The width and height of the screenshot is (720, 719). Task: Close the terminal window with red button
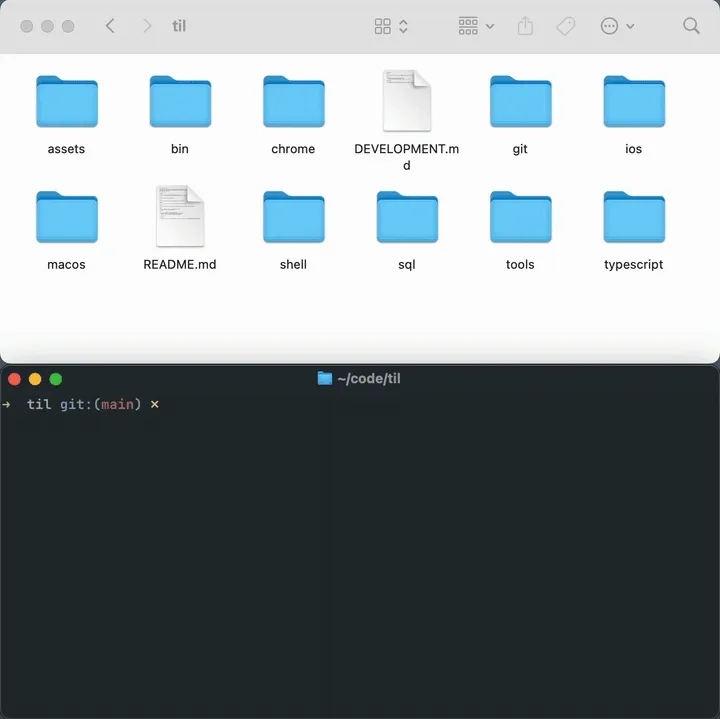tap(14, 379)
